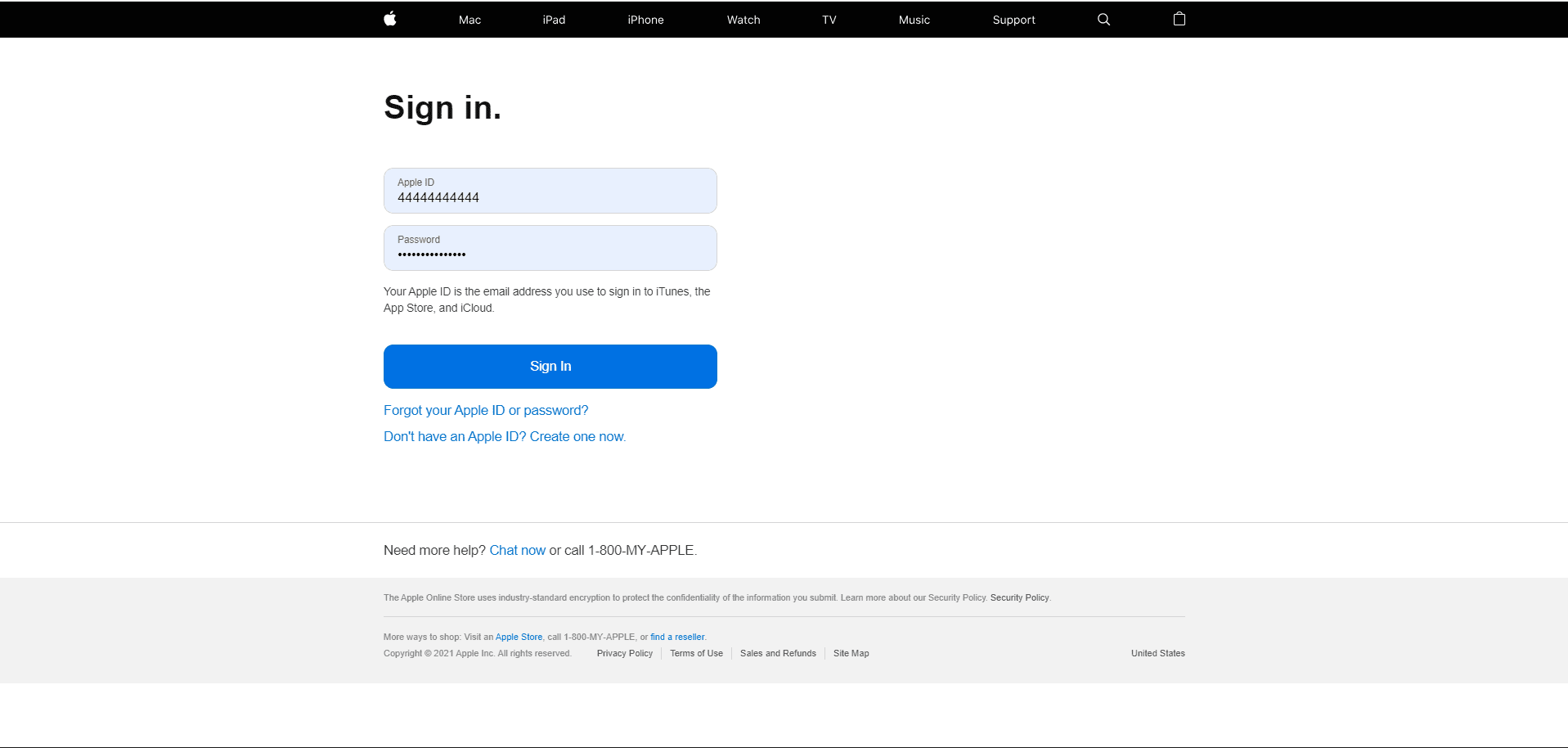
Task: Open Terms of Use in the footer
Action: (696, 654)
